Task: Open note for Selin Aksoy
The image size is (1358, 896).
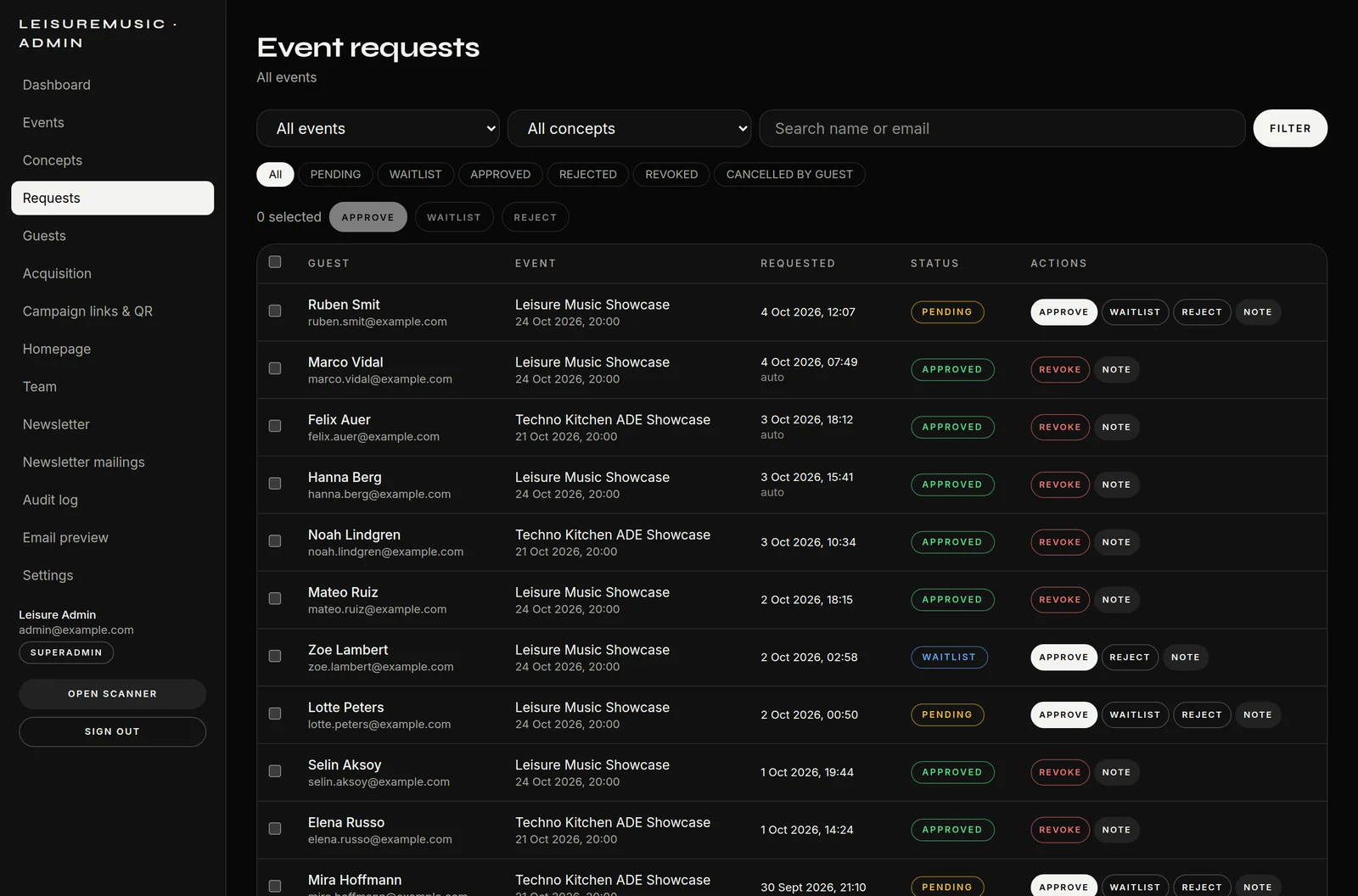Action: tap(1116, 772)
